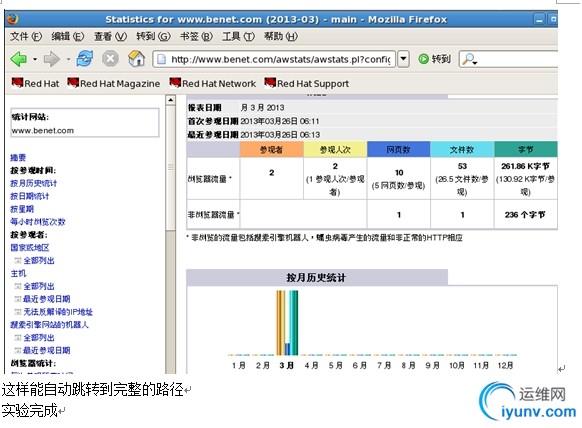The height and width of the screenshot is (428, 582).
Task: Open 无法反解译的IP地址 link
Action: [x=58, y=312]
